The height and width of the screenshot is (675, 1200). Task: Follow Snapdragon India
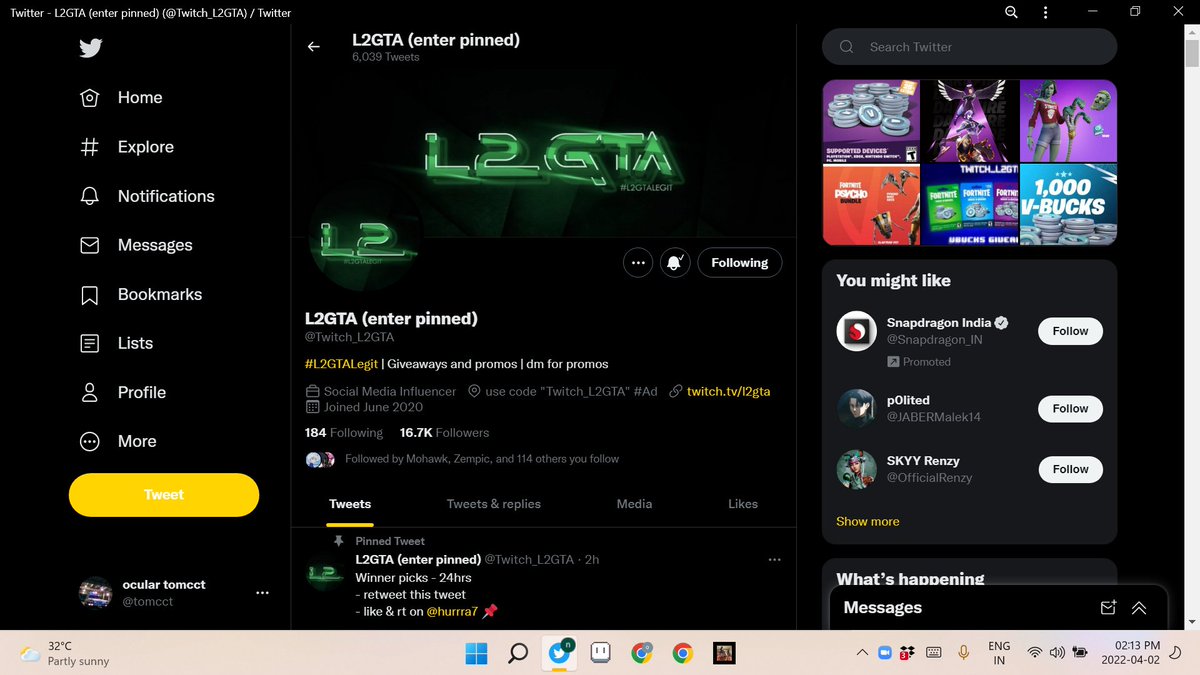click(x=1070, y=331)
